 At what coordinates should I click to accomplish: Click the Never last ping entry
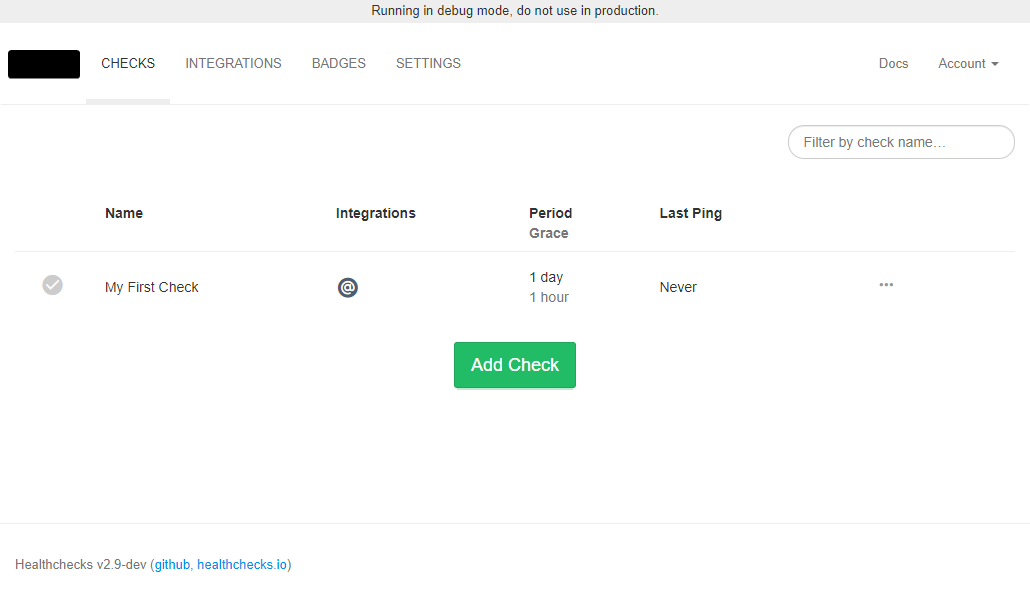pyautogui.click(x=678, y=287)
